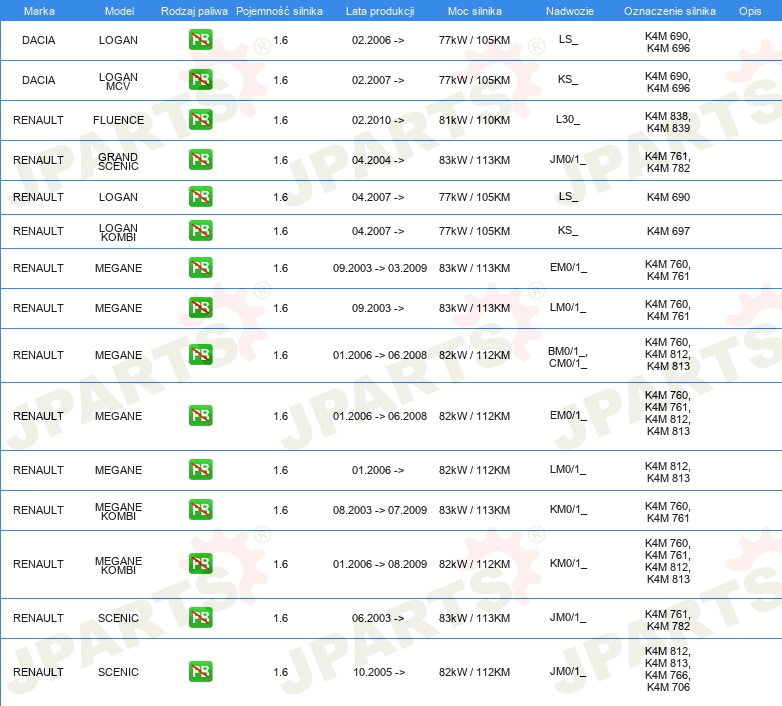Click the K4M 812, K4M 813, K4M 766, K4M 706 codes

pyautogui.click(x=668, y=669)
